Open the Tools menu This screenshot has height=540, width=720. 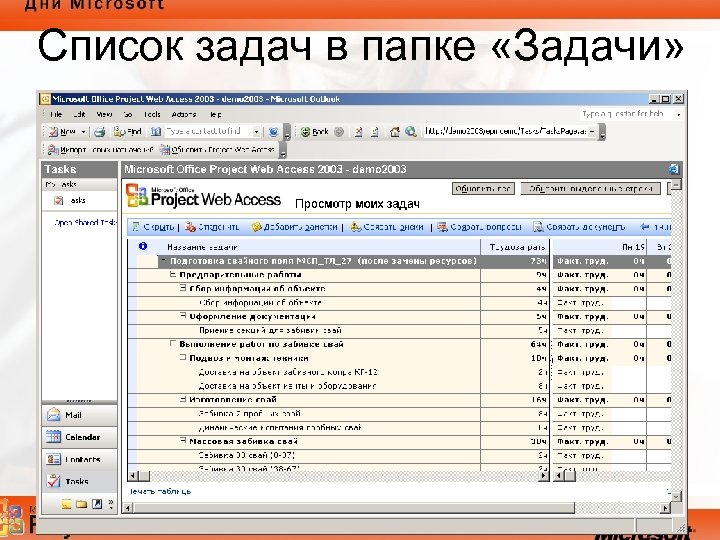(152, 114)
